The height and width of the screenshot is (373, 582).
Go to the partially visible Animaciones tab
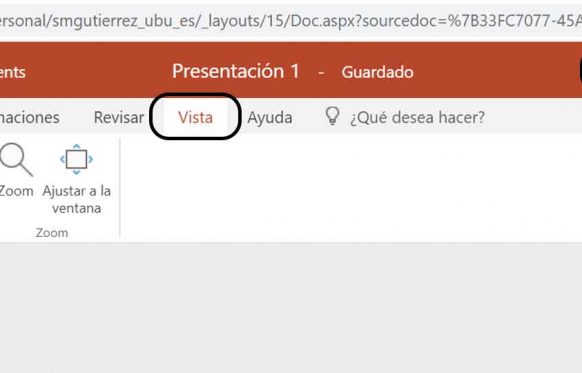click(x=30, y=117)
